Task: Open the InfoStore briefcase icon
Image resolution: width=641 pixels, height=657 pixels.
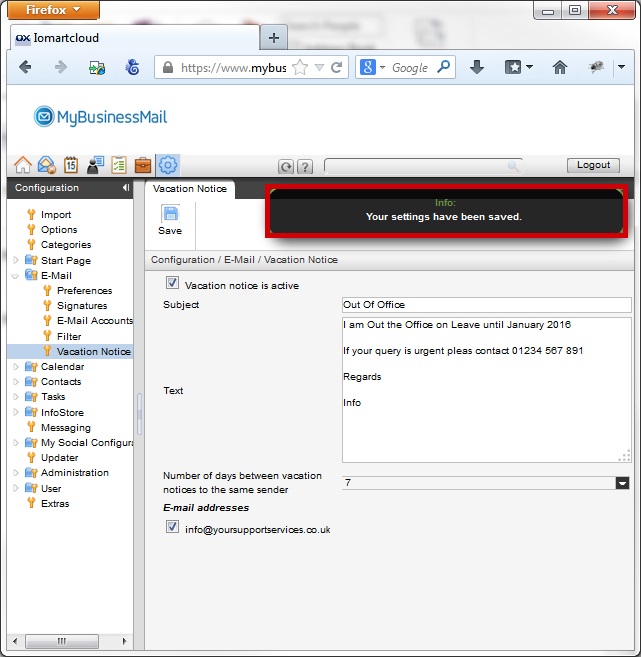Action: 143,166
